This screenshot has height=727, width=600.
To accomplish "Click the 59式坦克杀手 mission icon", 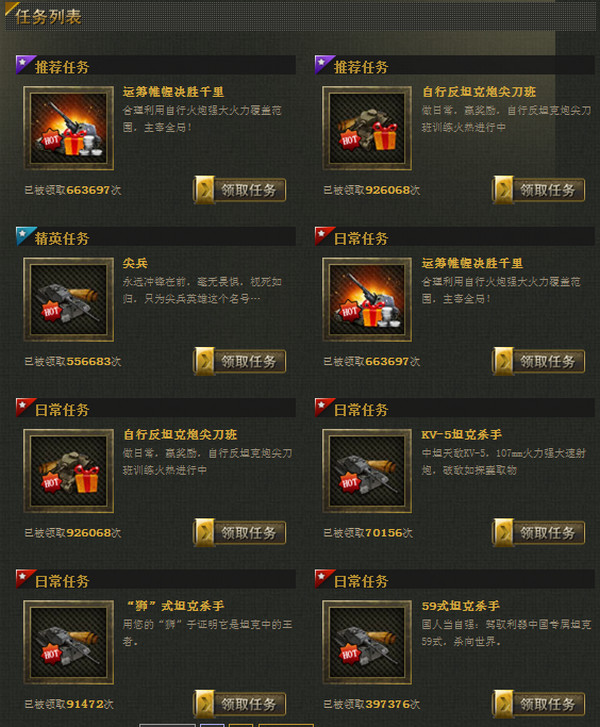I will [x=367, y=642].
